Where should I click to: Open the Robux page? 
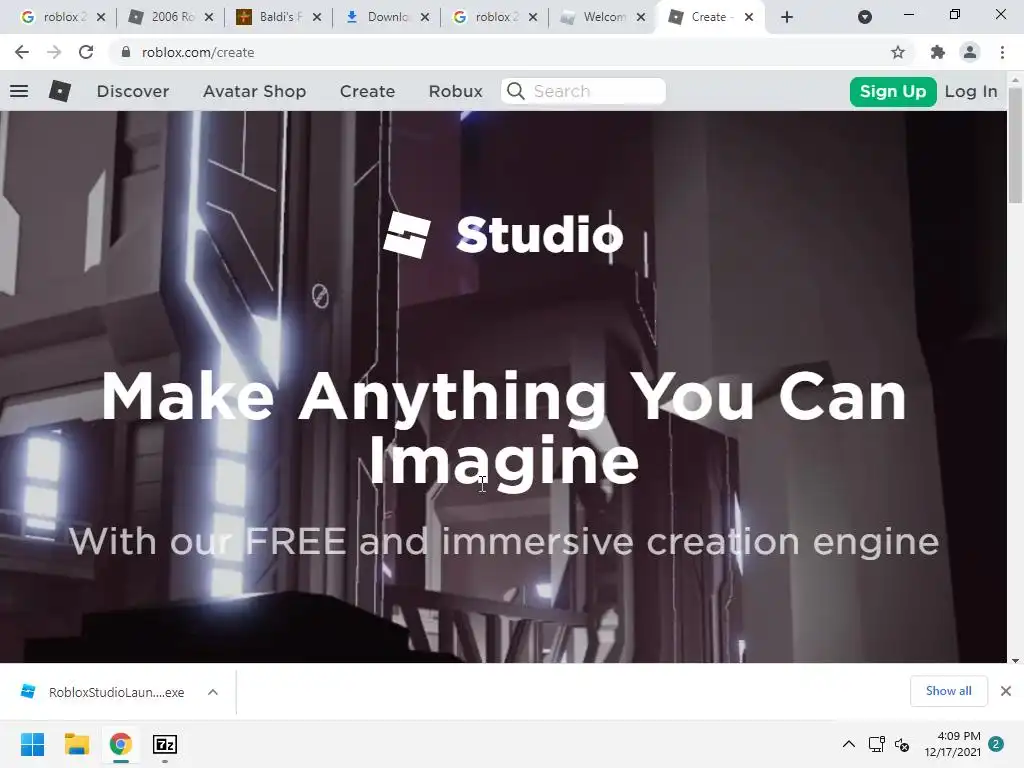(x=455, y=91)
